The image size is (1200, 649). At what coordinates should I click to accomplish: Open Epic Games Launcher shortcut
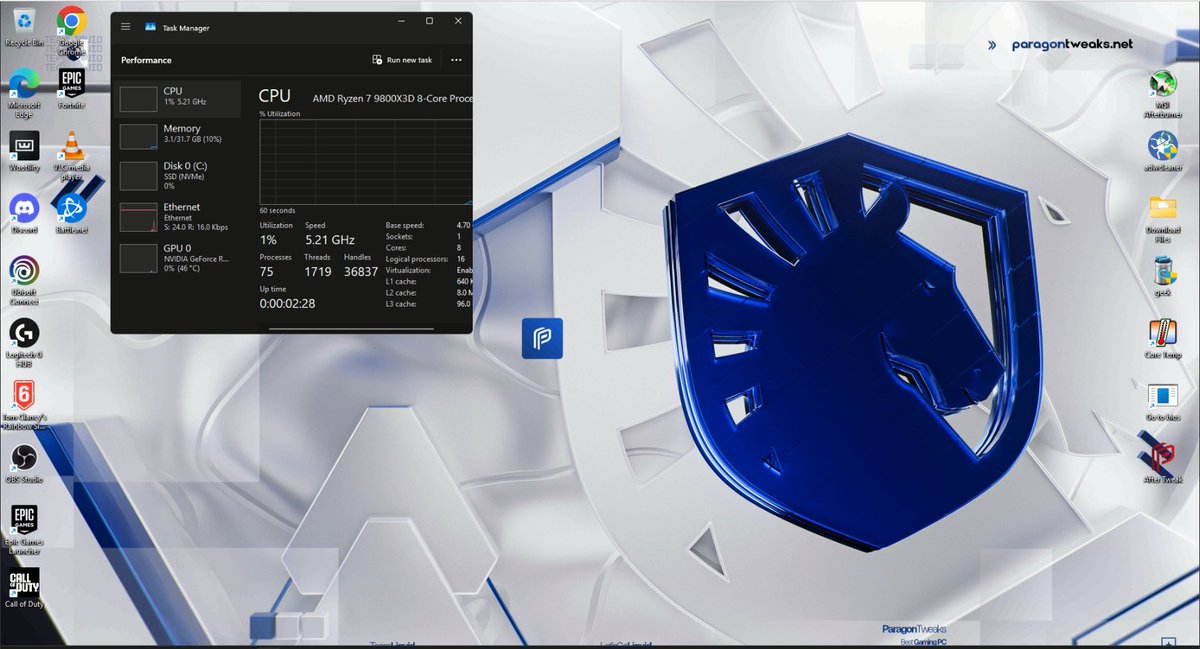24,530
